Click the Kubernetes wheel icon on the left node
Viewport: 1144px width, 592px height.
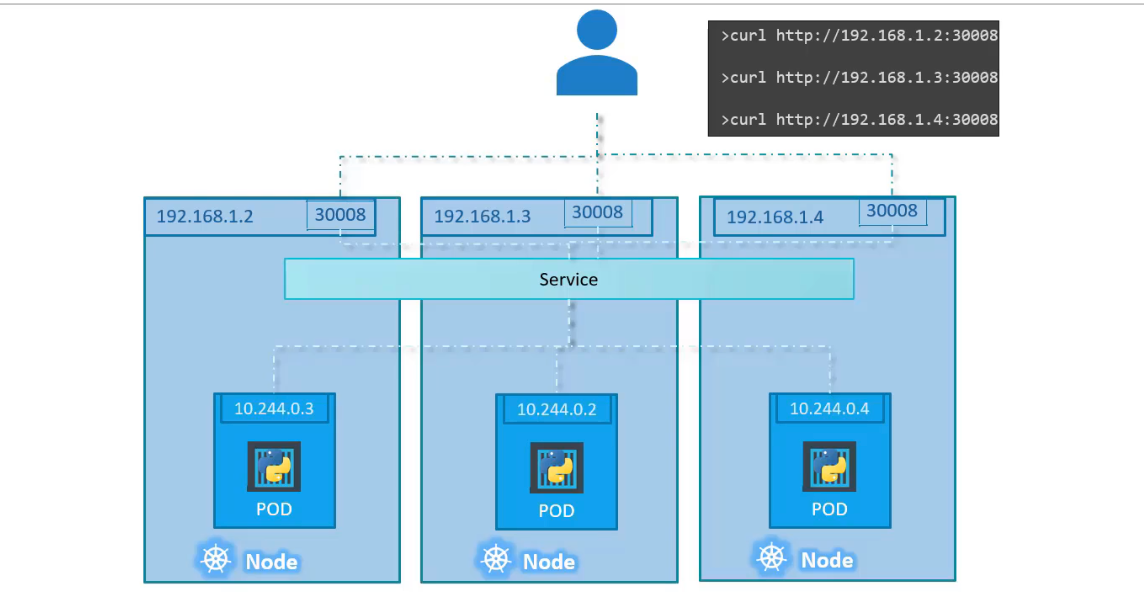point(216,560)
